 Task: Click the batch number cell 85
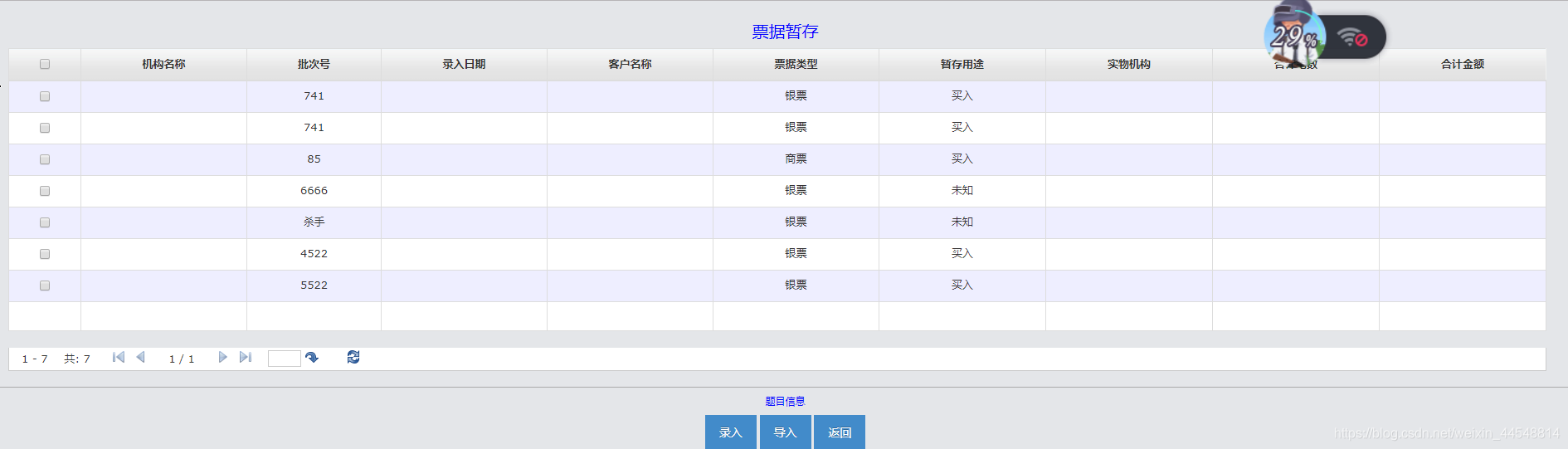pos(314,159)
